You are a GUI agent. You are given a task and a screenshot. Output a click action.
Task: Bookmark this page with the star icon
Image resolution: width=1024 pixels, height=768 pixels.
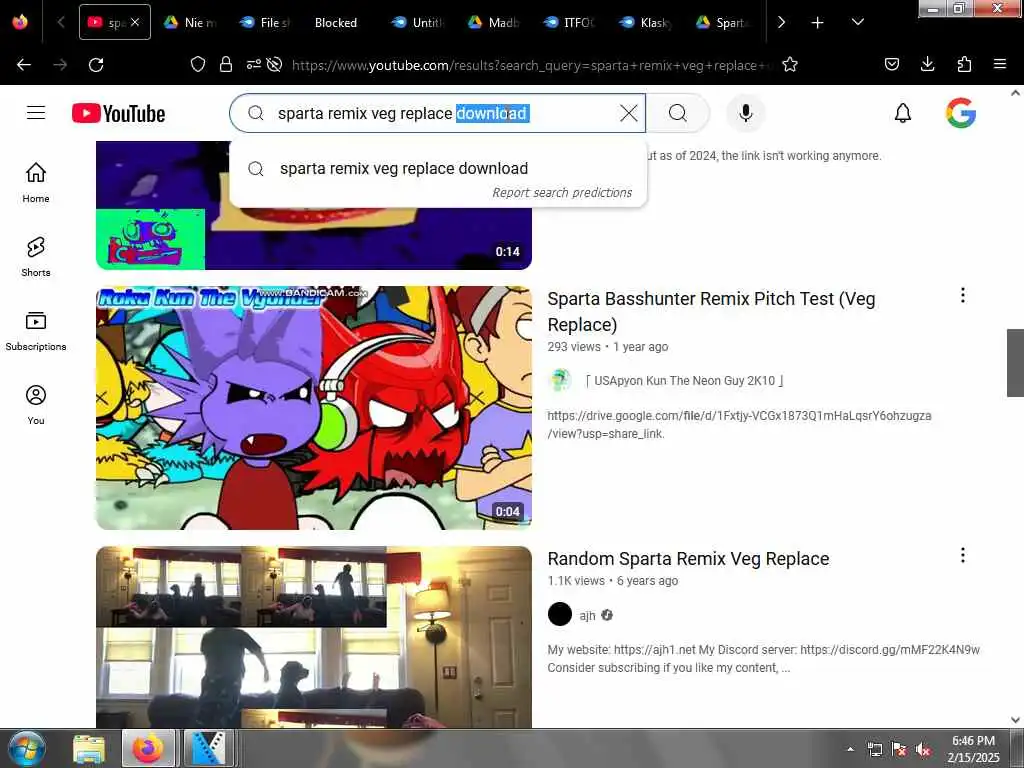click(790, 65)
